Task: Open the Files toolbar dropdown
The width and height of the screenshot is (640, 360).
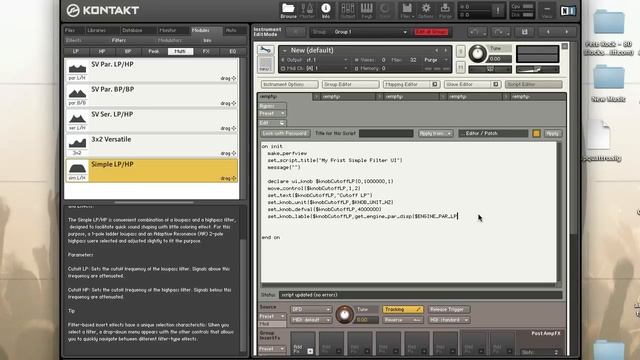Action: click(x=407, y=11)
